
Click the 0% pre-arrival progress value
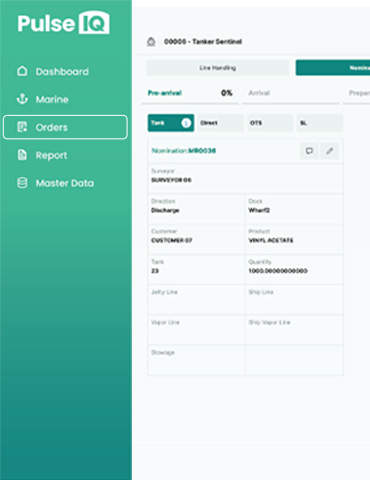pos(227,93)
